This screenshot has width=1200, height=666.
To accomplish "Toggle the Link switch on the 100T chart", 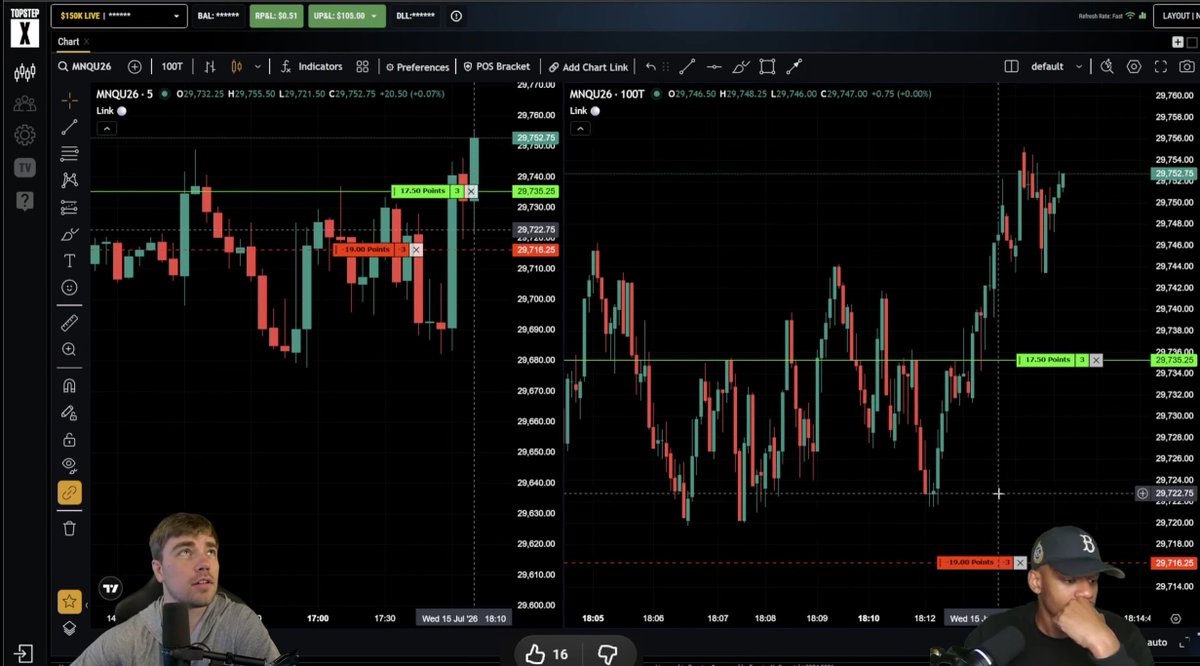I will (x=595, y=111).
